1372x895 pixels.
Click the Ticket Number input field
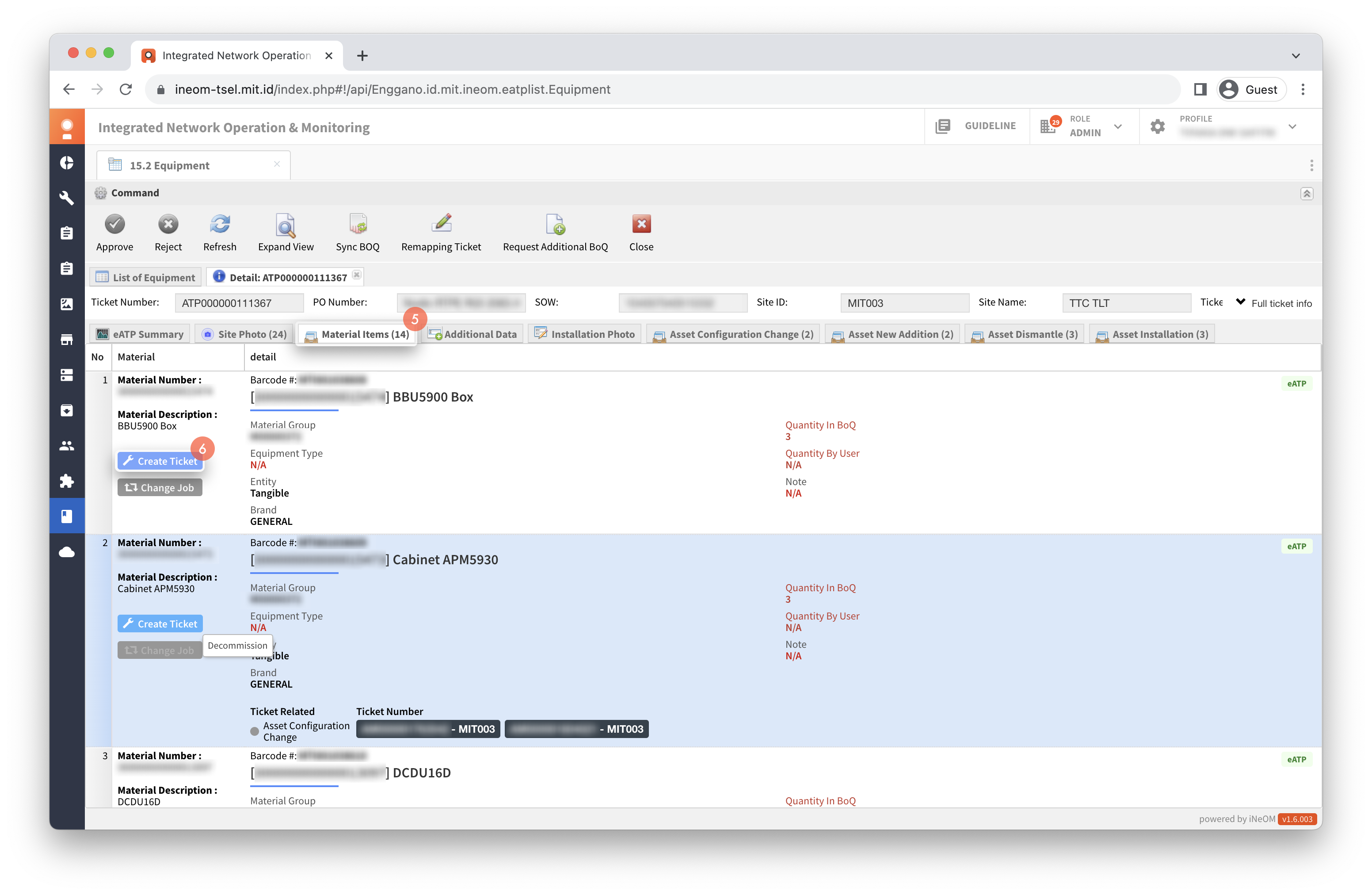[239, 303]
